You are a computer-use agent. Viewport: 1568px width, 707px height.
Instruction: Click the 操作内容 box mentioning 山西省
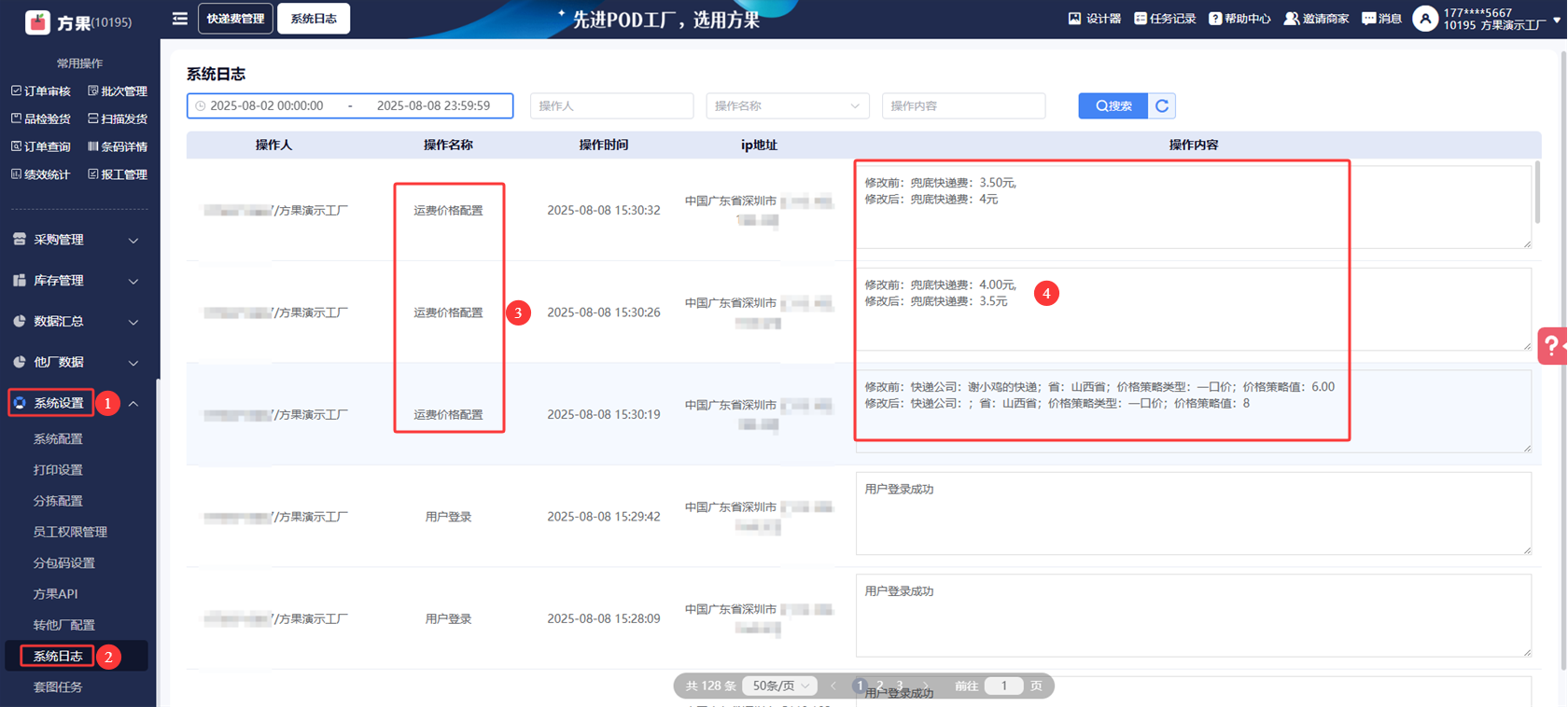[x=1194, y=411]
